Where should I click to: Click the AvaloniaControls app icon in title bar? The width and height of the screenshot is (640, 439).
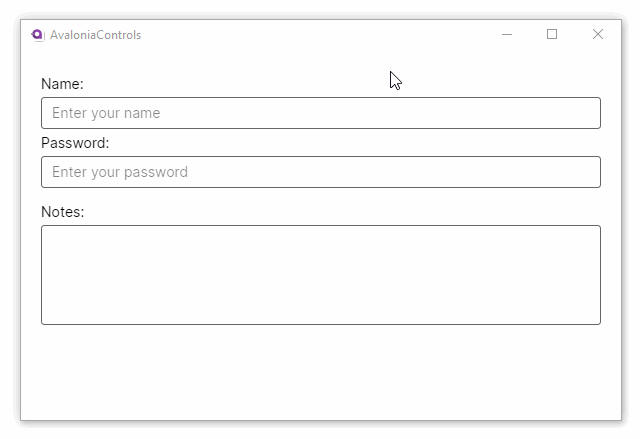coord(38,35)
